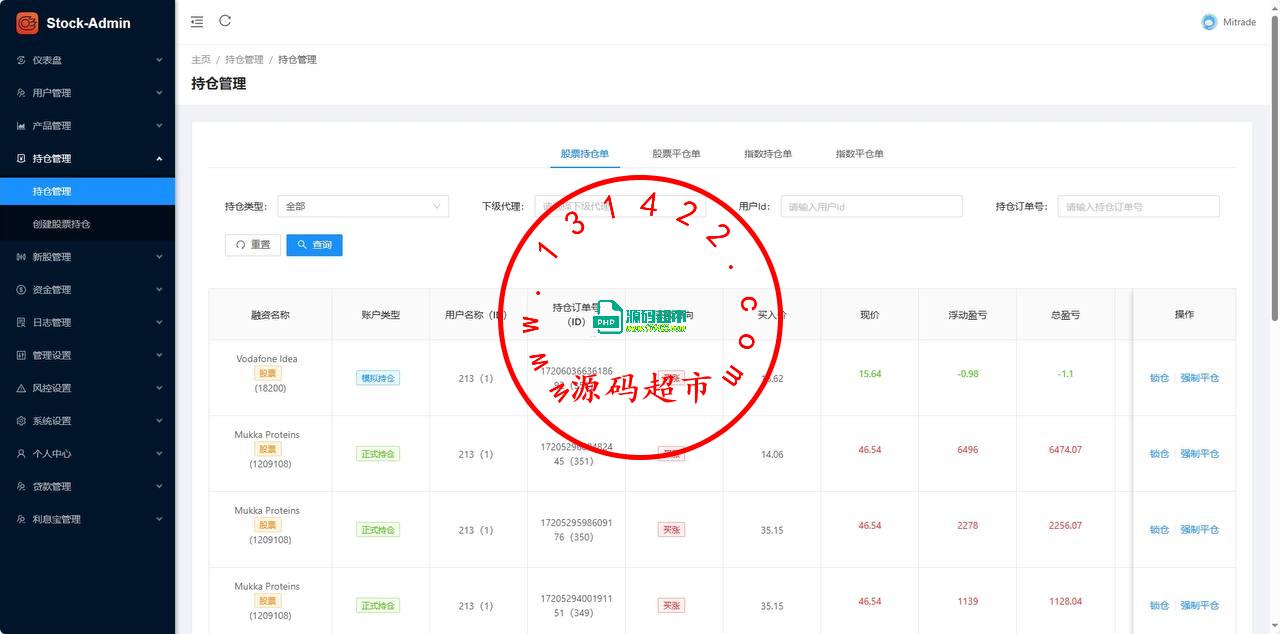Click the Vodafone Idea stock name

267,359
